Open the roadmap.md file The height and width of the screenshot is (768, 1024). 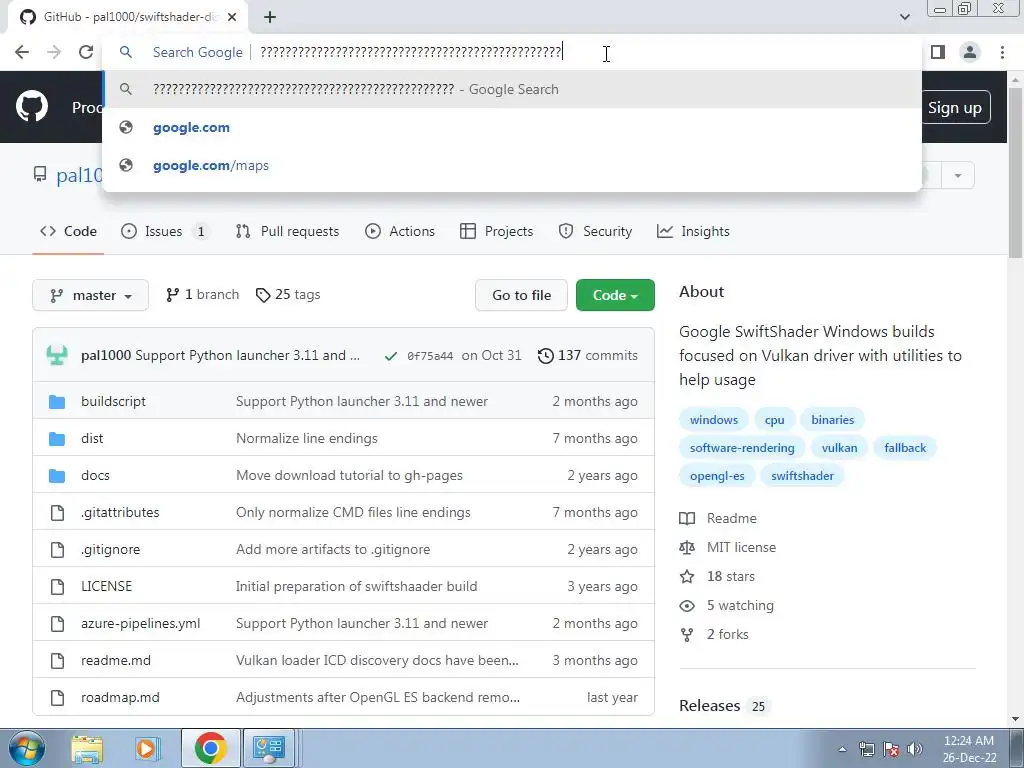click(x=120, y=697)
